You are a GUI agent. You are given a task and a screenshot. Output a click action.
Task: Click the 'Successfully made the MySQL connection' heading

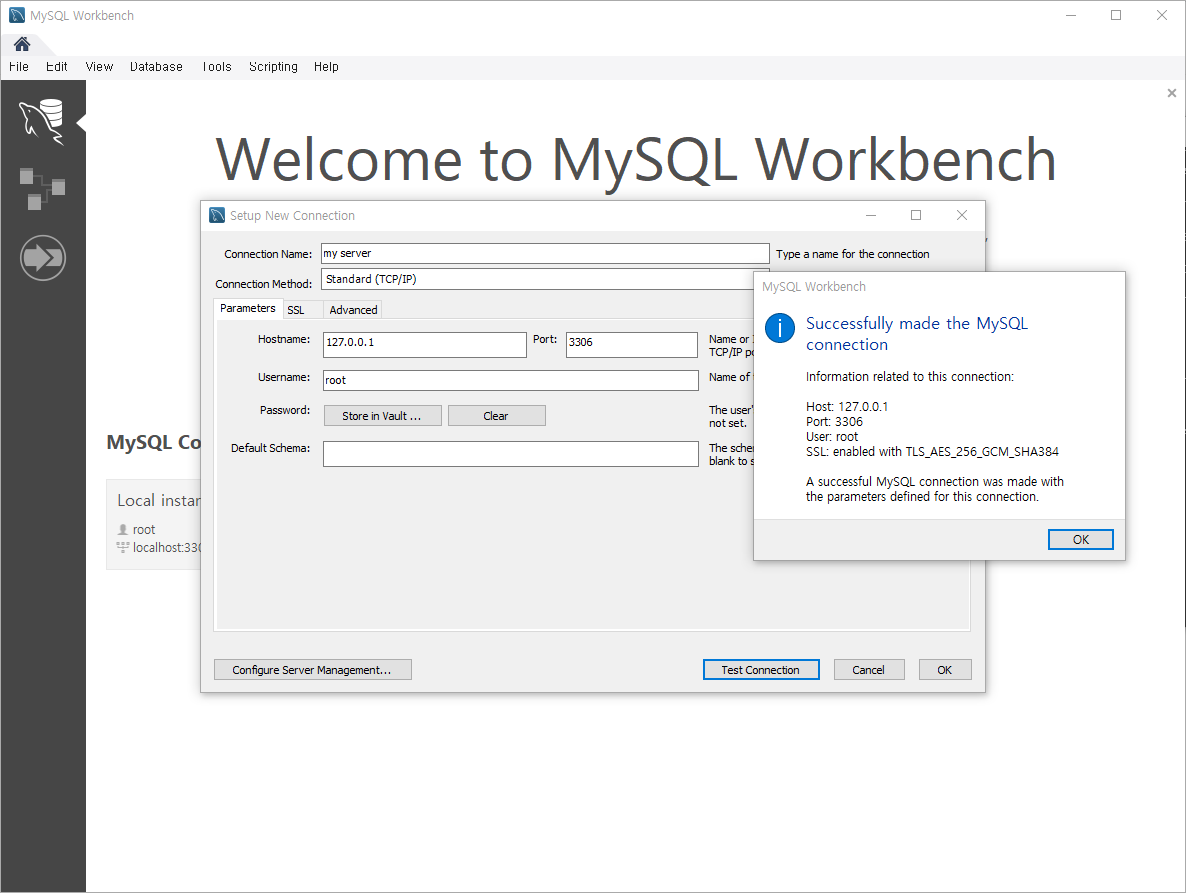917,333
